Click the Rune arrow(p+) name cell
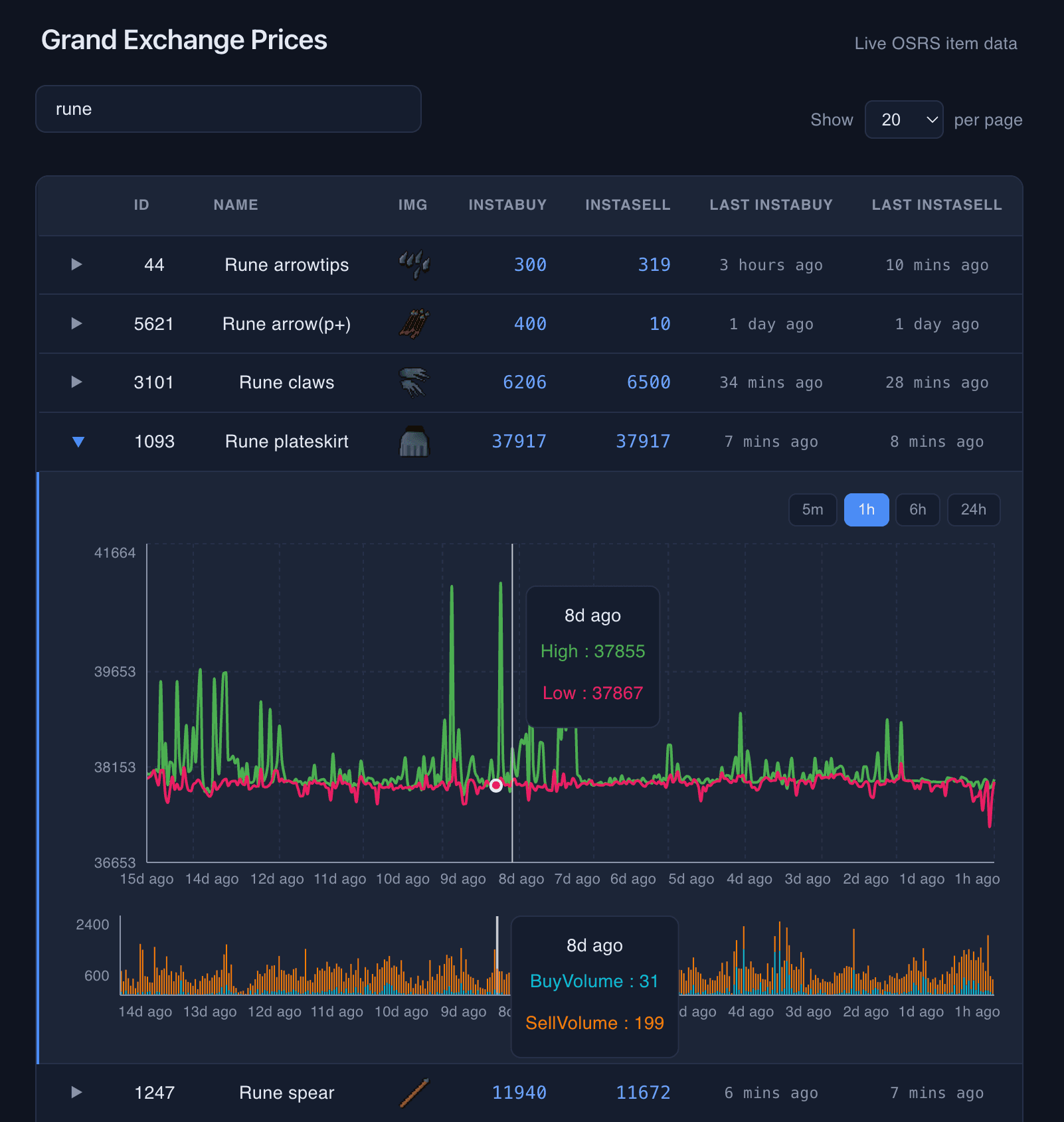The width and height of the screenshot is (1064, 1122). (287, 324)
